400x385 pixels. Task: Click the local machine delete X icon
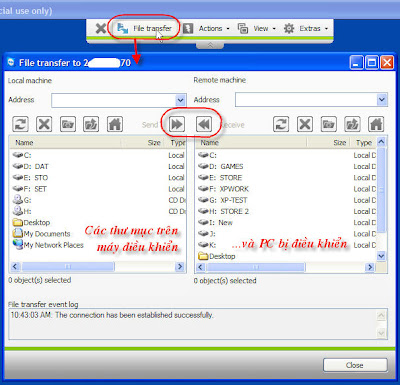pyautogui.click(x=44, y=124)
